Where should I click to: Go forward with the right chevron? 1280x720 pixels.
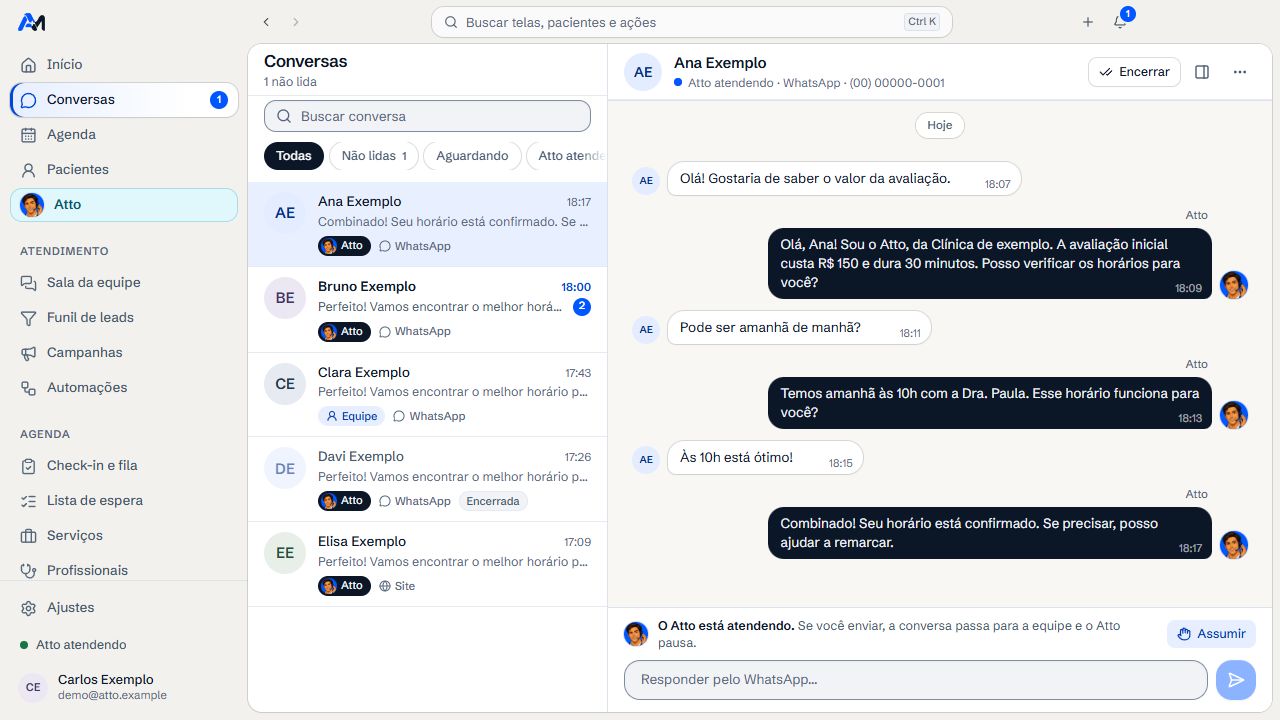[x=296, y=22]
